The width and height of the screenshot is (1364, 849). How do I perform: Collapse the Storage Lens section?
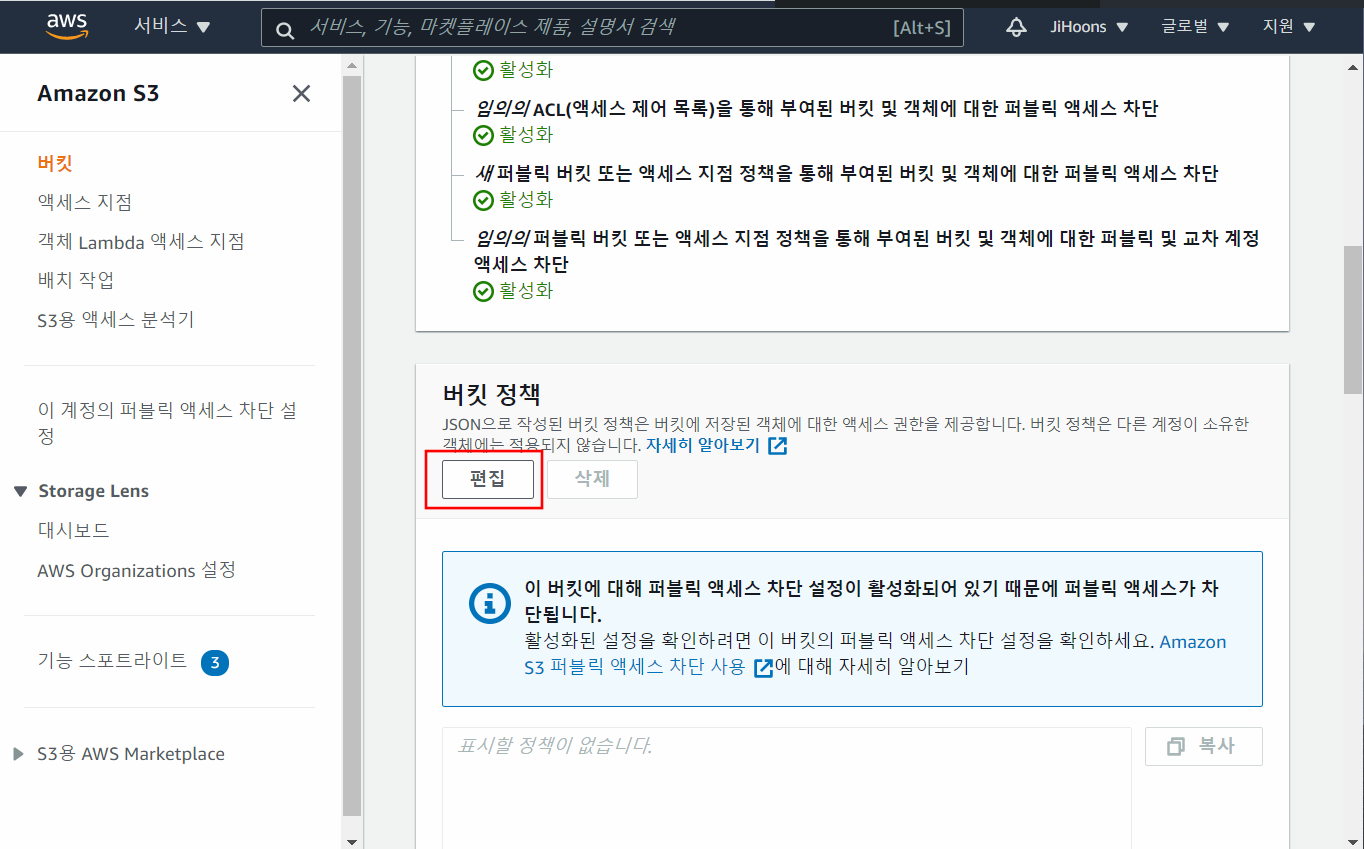20,491
